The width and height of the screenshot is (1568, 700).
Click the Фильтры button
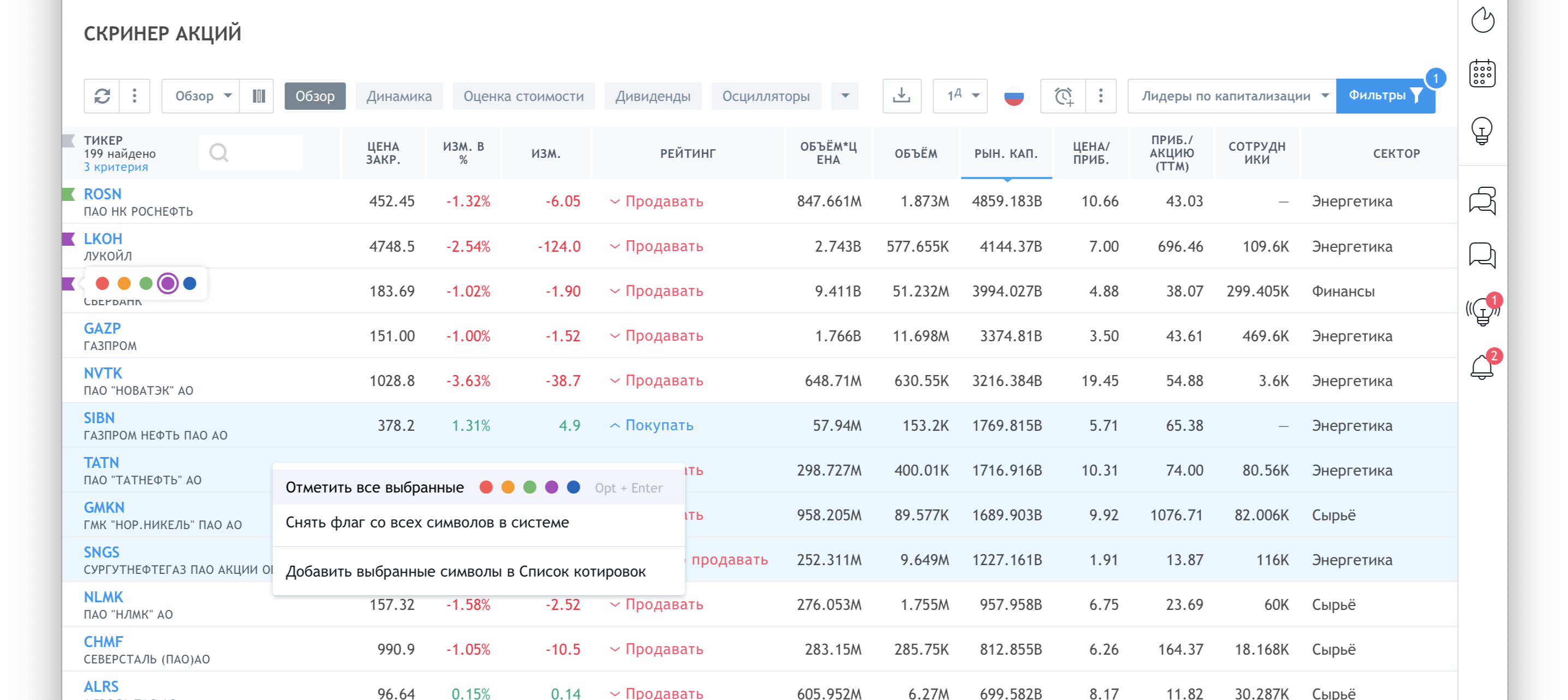click(x=1385, y=96)
